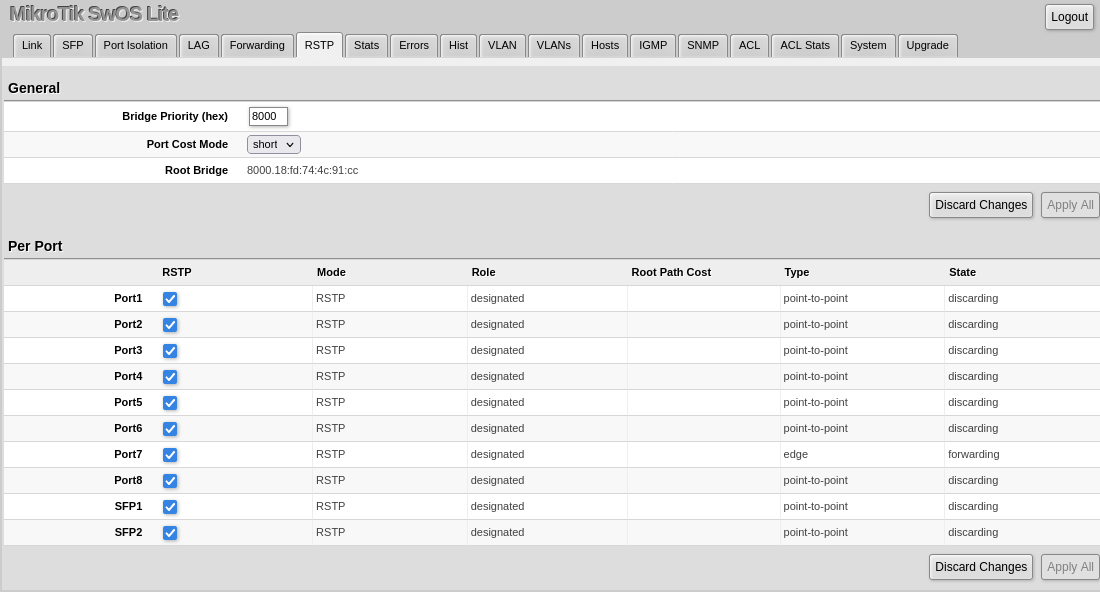Screen dimensions: 1100x592
Task: Uncheck RSTP on SFP2
Action: tap(170, 532)
